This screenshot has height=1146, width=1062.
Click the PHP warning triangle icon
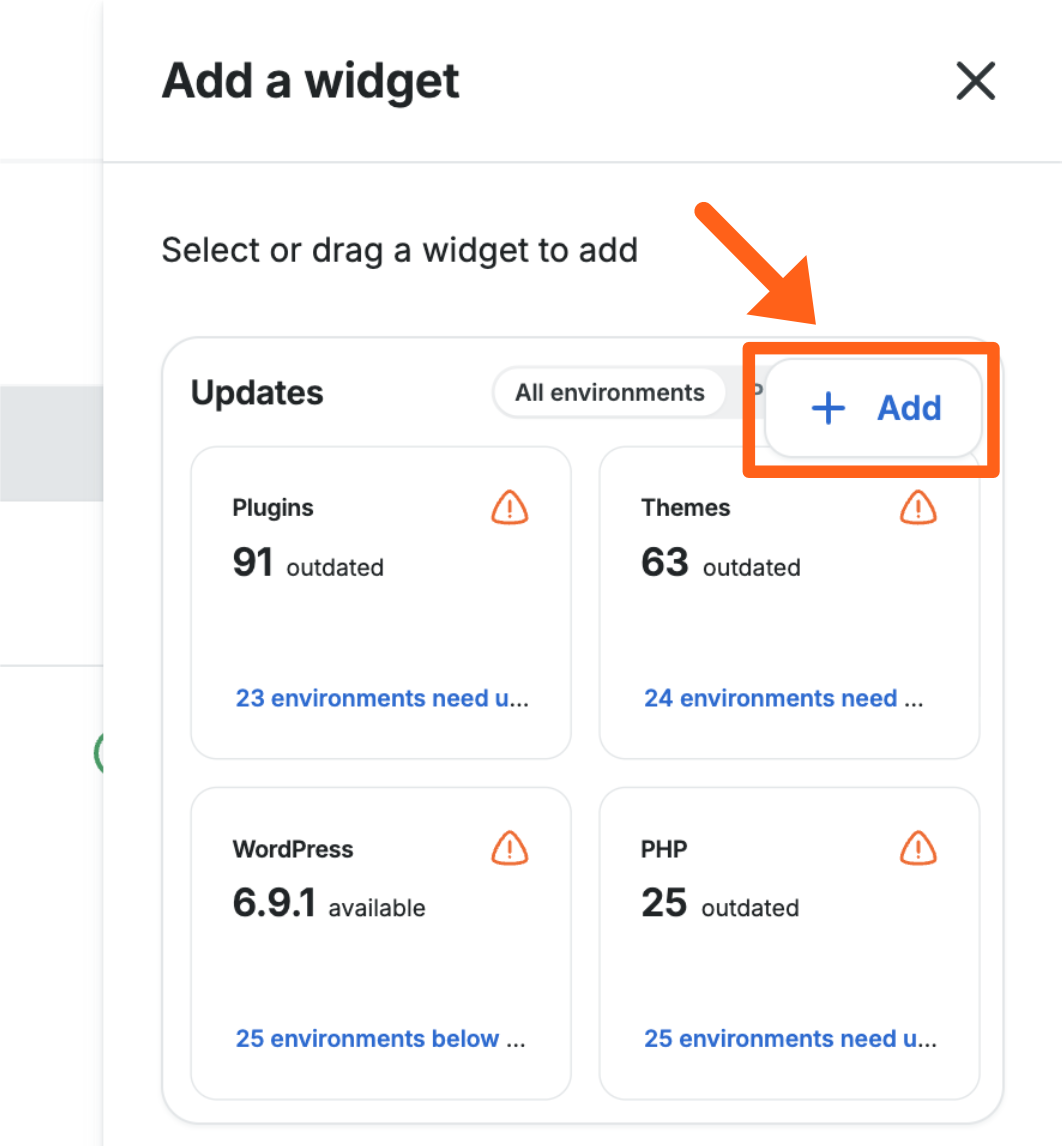(x=918, y=849)
